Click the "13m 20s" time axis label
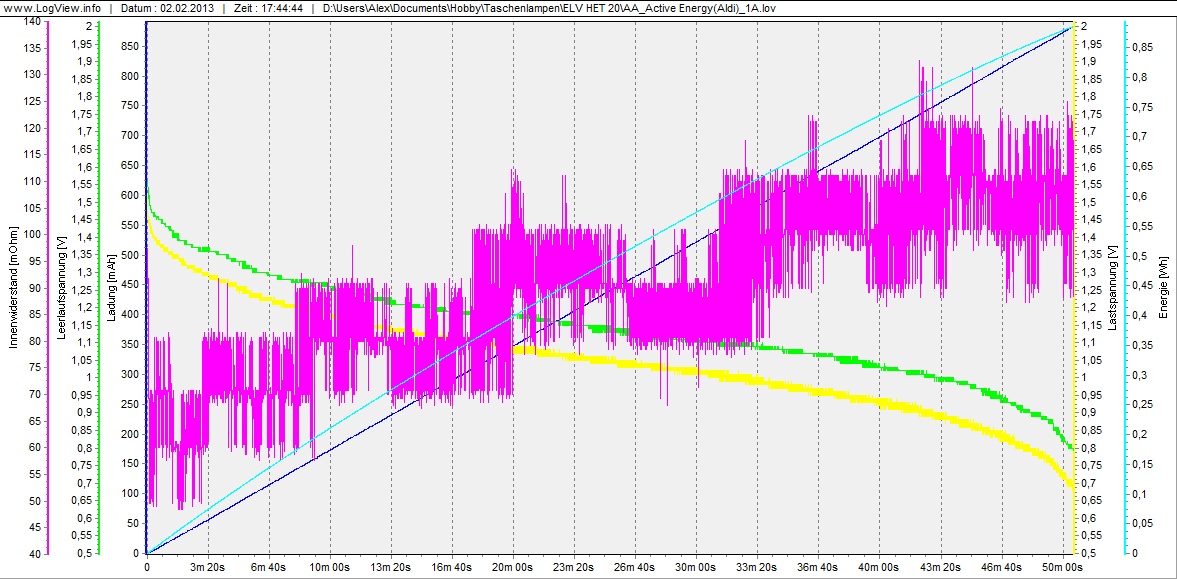Screen dimensions: 1177x579 point(391,566)
